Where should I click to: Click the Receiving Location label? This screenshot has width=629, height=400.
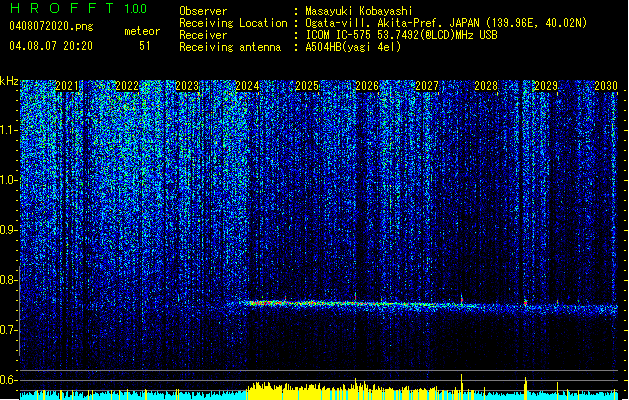pyautogui.click(x=233, y=23)
